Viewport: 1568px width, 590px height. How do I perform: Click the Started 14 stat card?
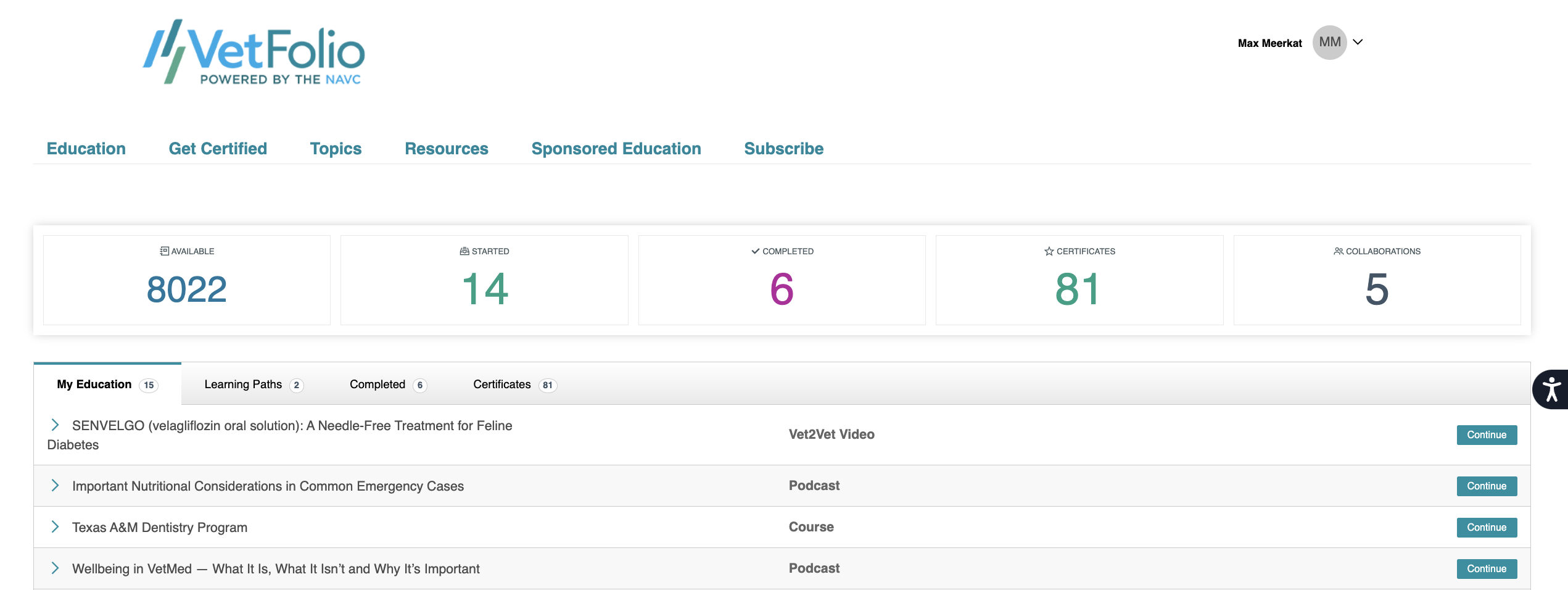pos(484,280)
